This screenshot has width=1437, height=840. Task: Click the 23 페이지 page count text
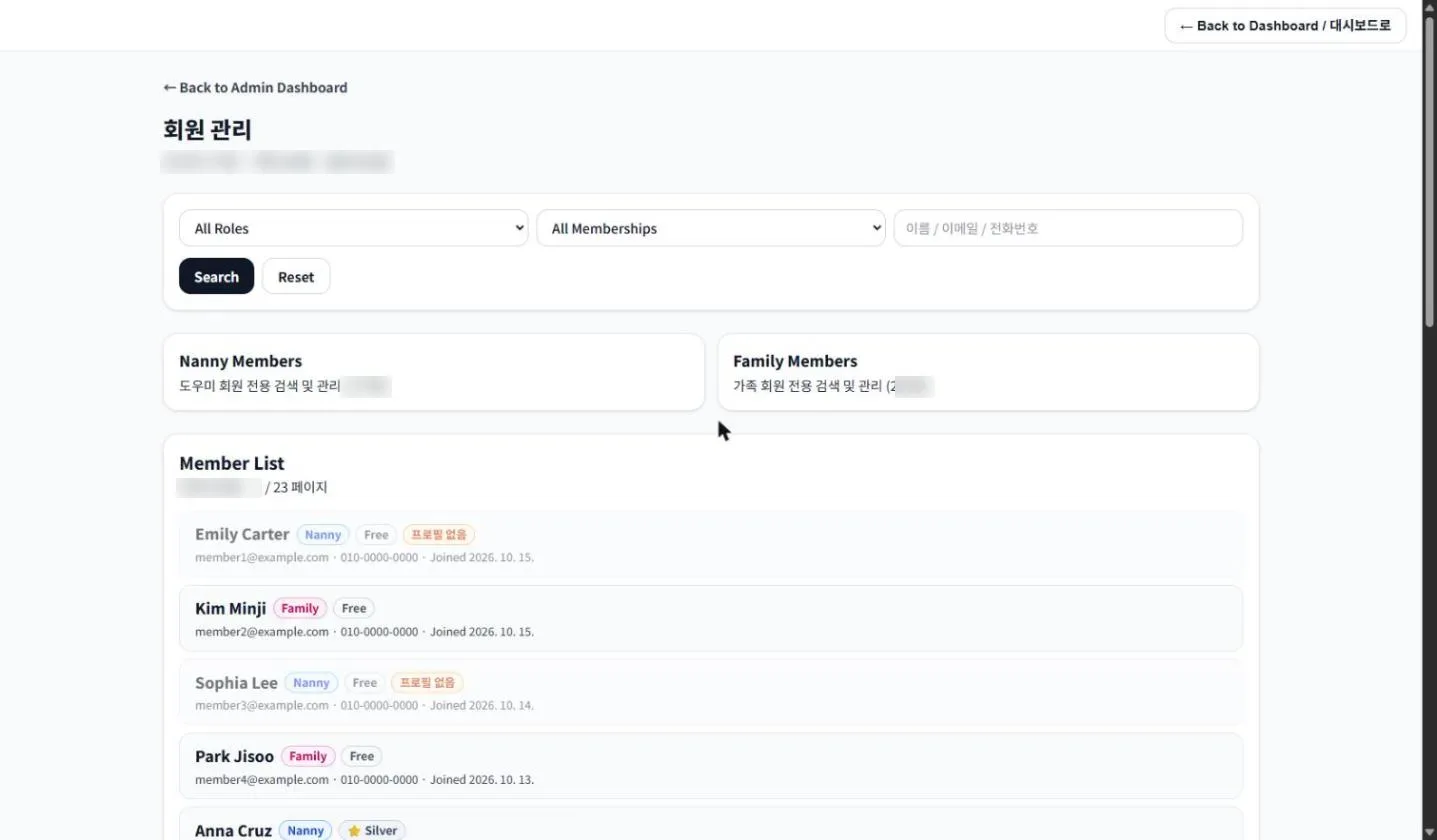point(300,488)
